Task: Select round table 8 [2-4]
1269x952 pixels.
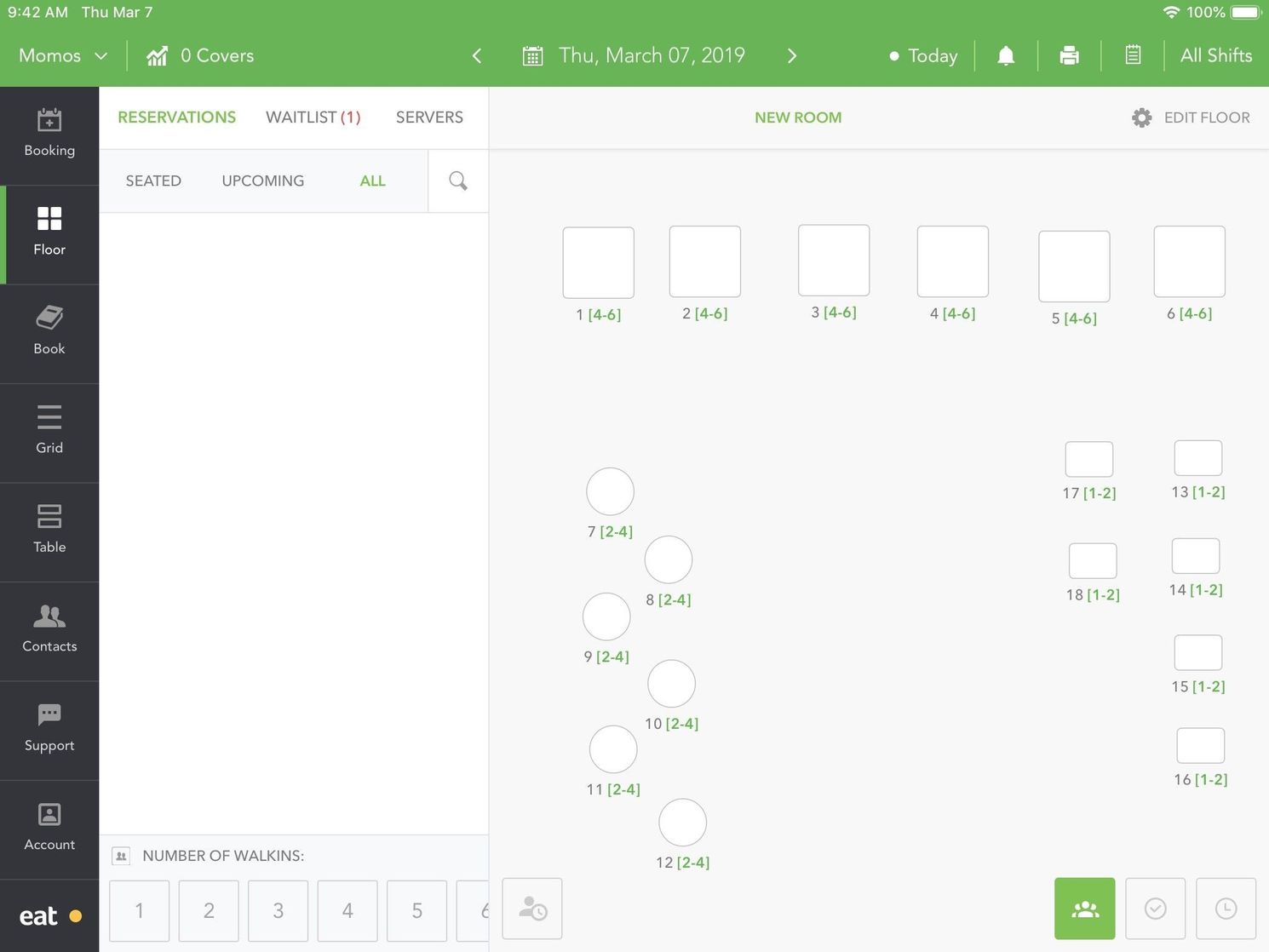Action: pos(669,559)
